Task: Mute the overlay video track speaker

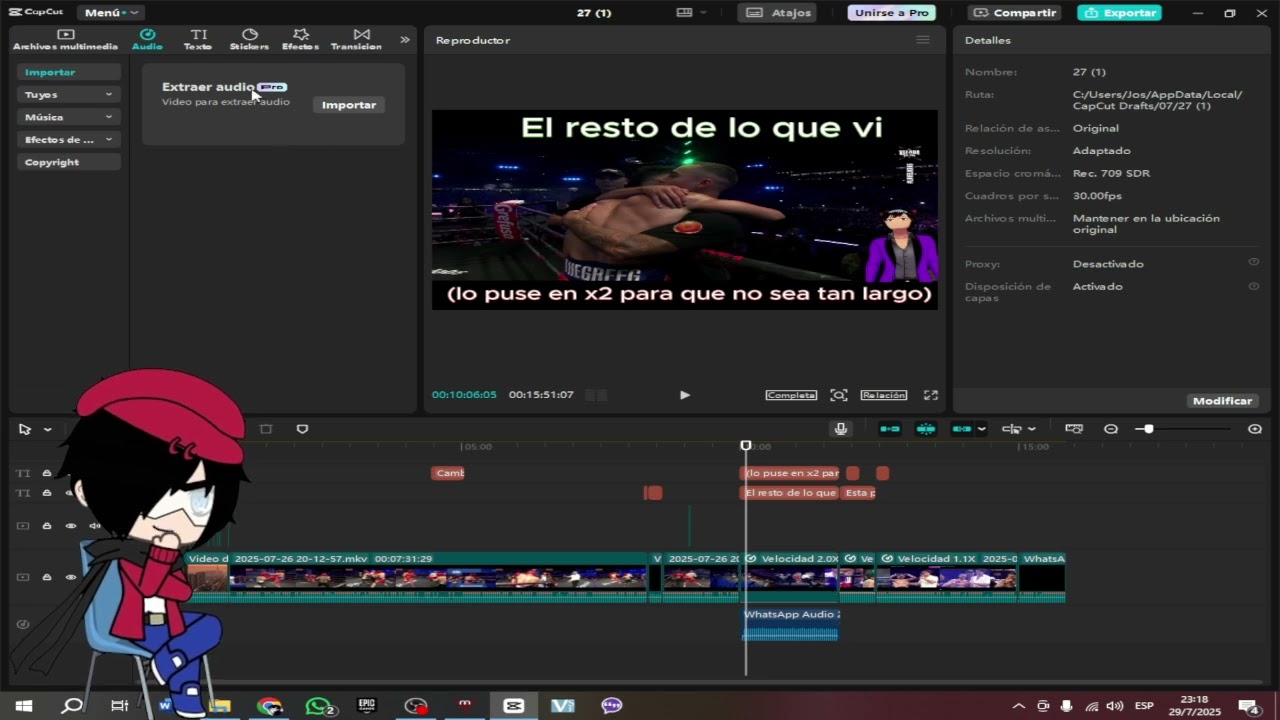Action: pos(95,526)
